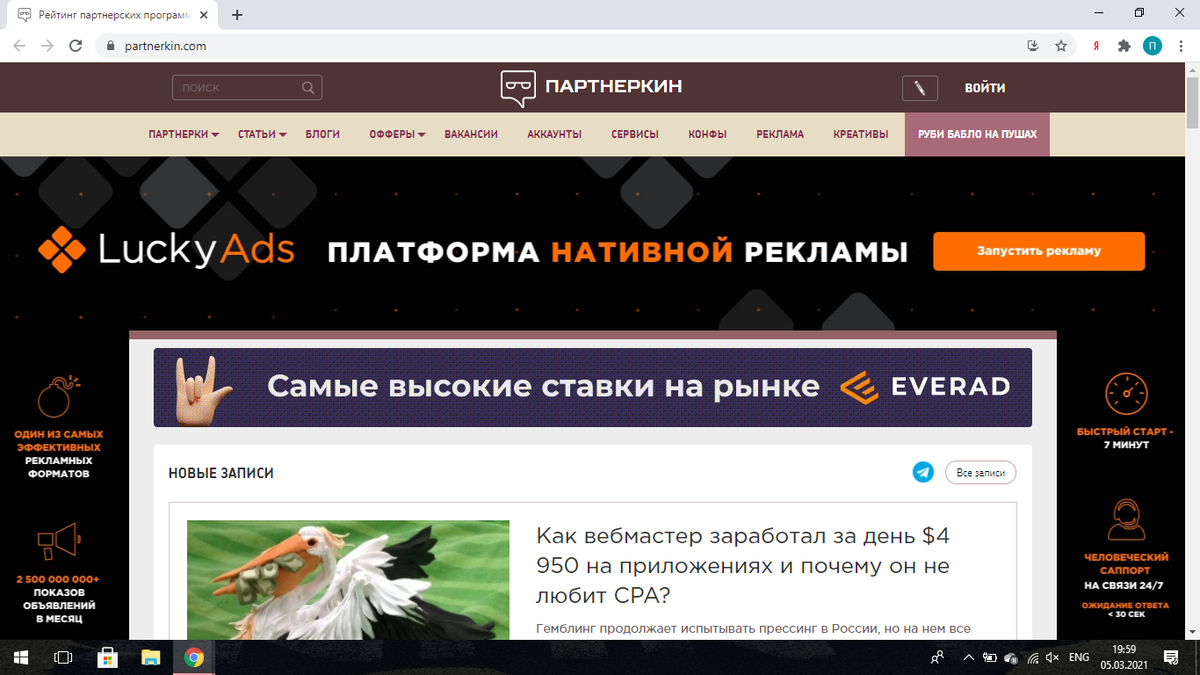Screen dimensions: 1200x675
Task: Show hidden tray icons chevron
Action: click(x=968, y=657)
